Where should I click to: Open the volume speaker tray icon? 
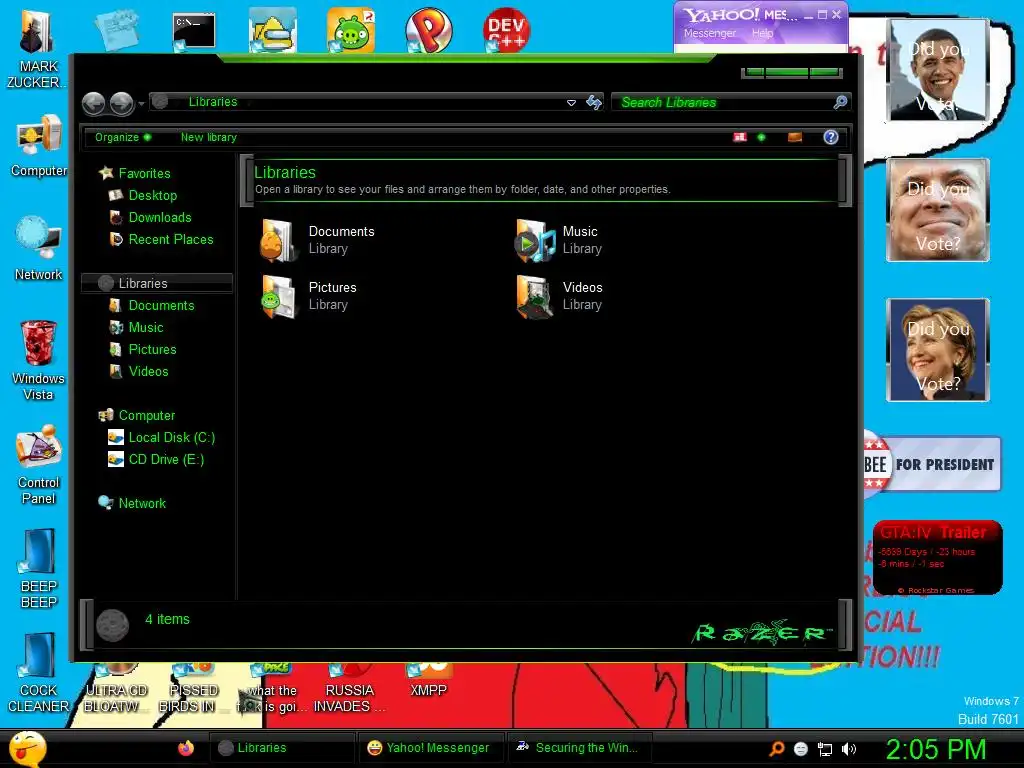pyautogui.click(x=848, y=750)
